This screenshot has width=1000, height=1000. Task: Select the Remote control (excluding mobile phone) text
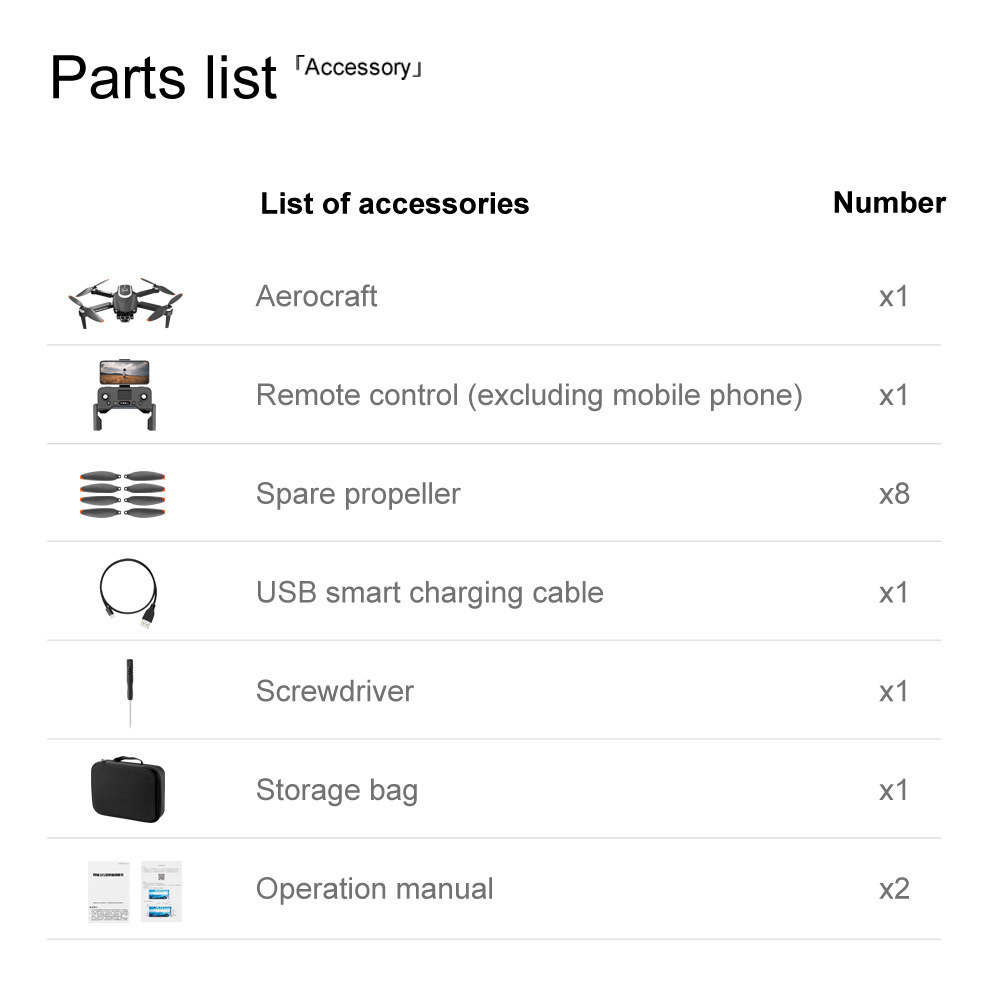pos(529,396)
